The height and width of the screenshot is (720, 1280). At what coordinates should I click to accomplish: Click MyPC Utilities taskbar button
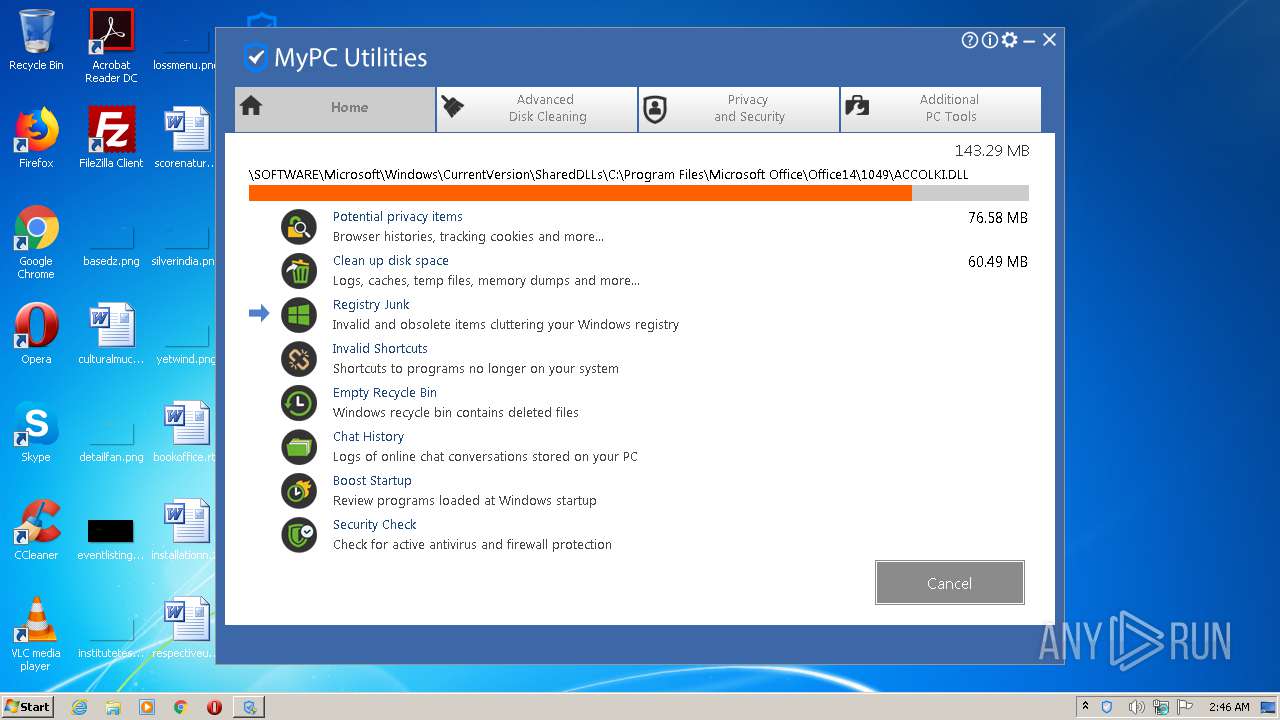click(x=248, y=707)
